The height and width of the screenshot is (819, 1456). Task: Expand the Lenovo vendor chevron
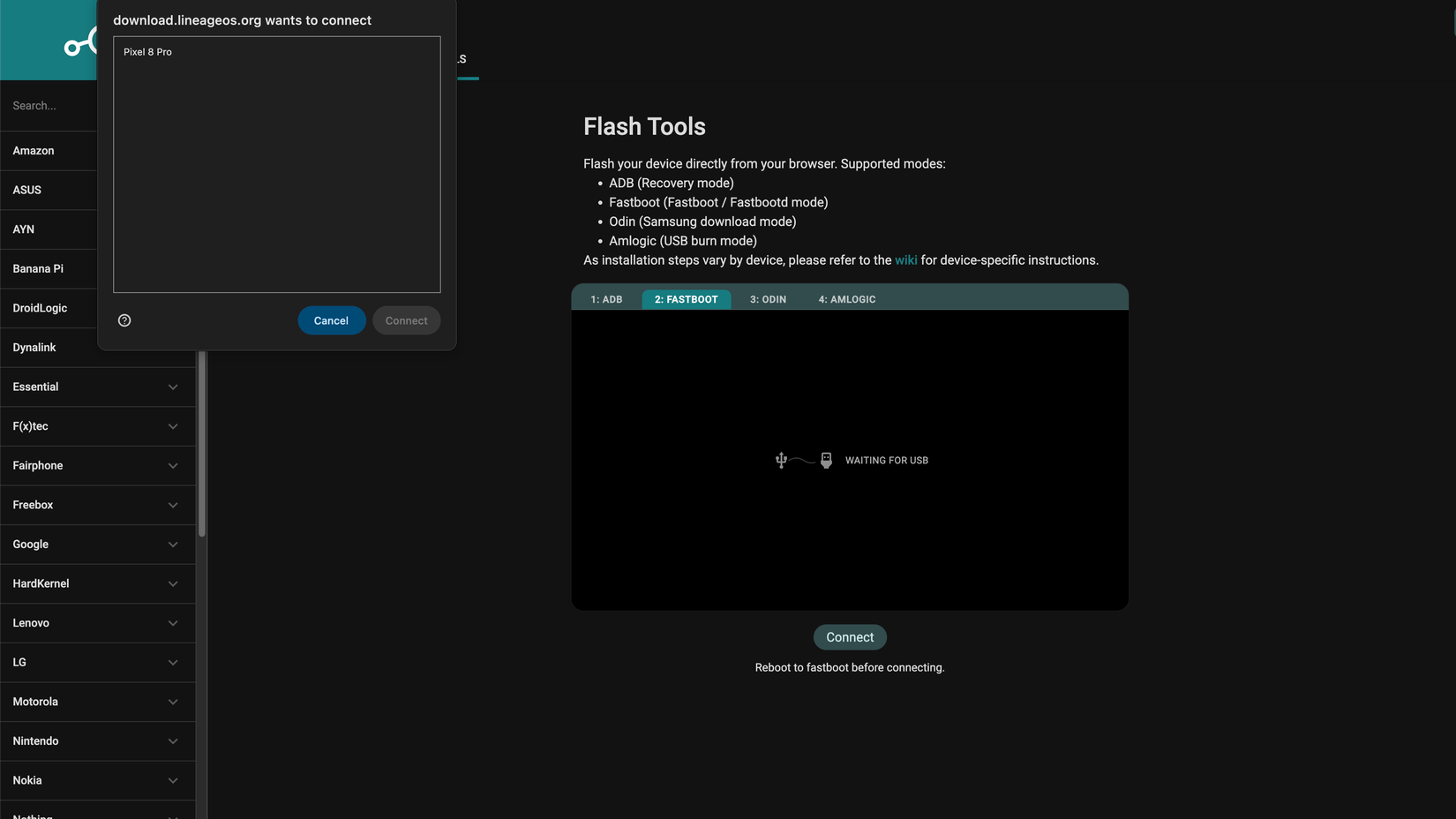[x=173, y=623]
